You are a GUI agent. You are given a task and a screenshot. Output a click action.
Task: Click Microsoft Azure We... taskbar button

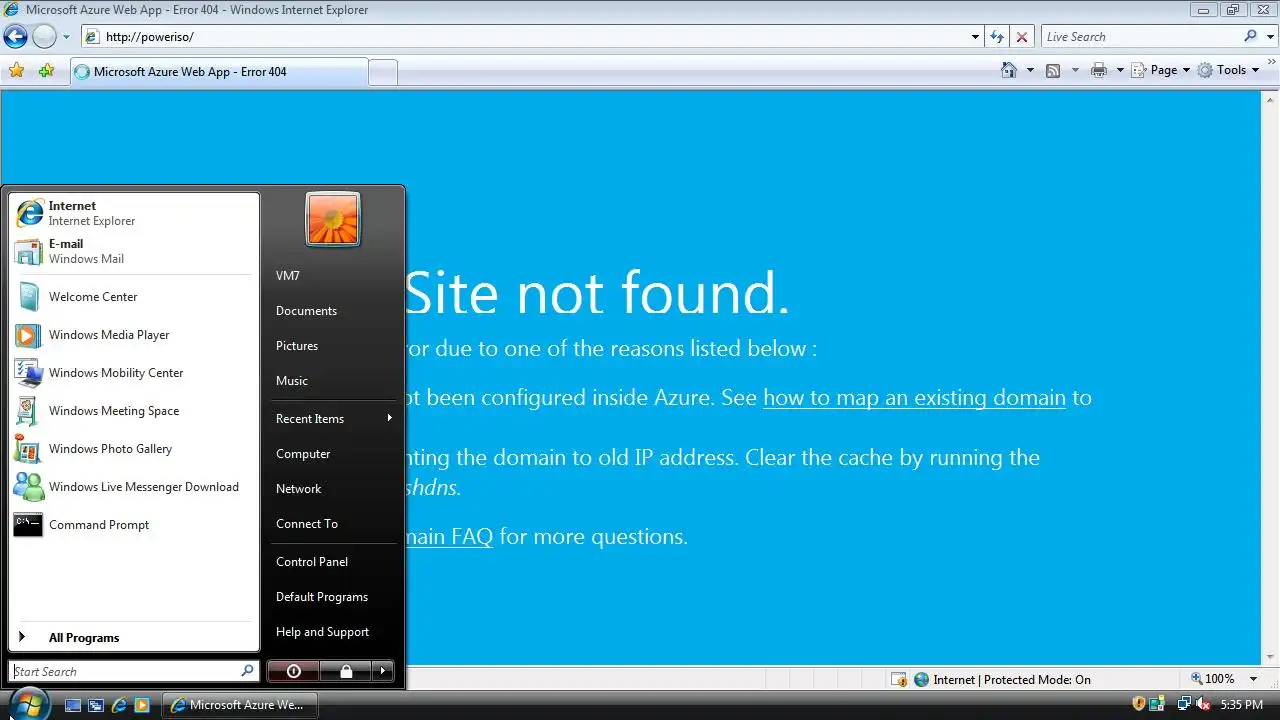tap(239, 705)
